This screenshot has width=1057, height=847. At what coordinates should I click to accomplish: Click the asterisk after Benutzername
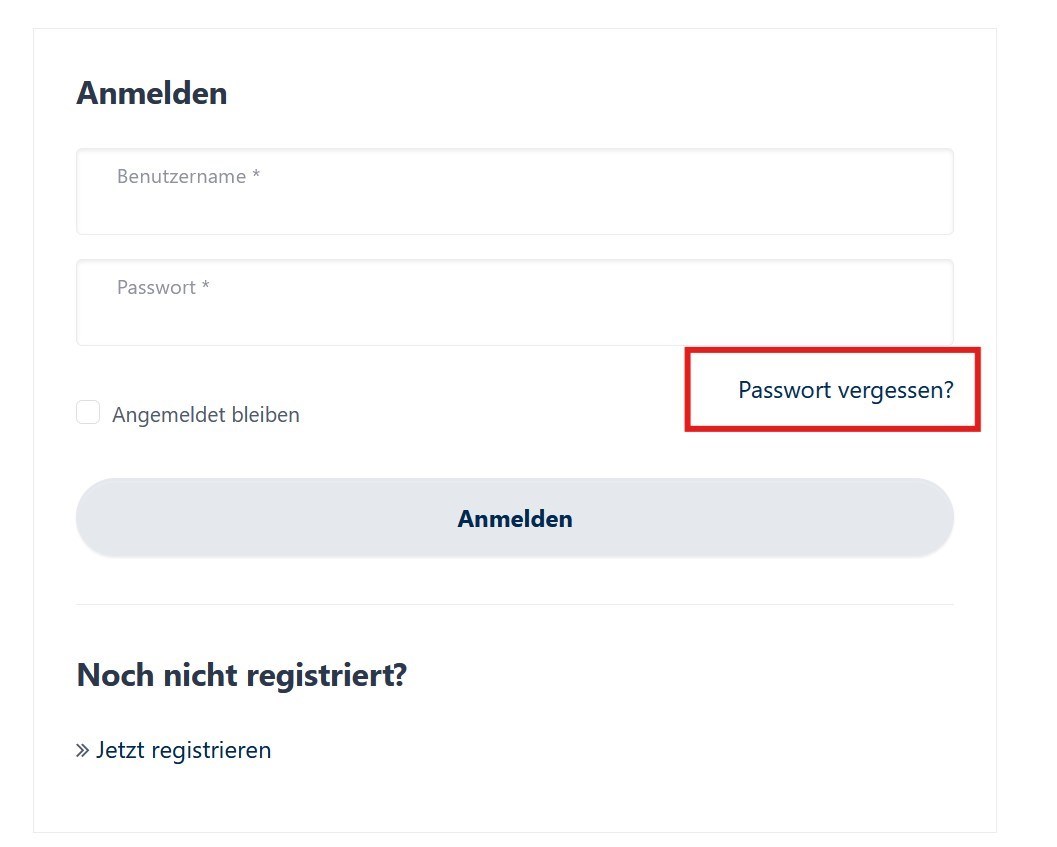pyautogui.click(x=256, y=176)
